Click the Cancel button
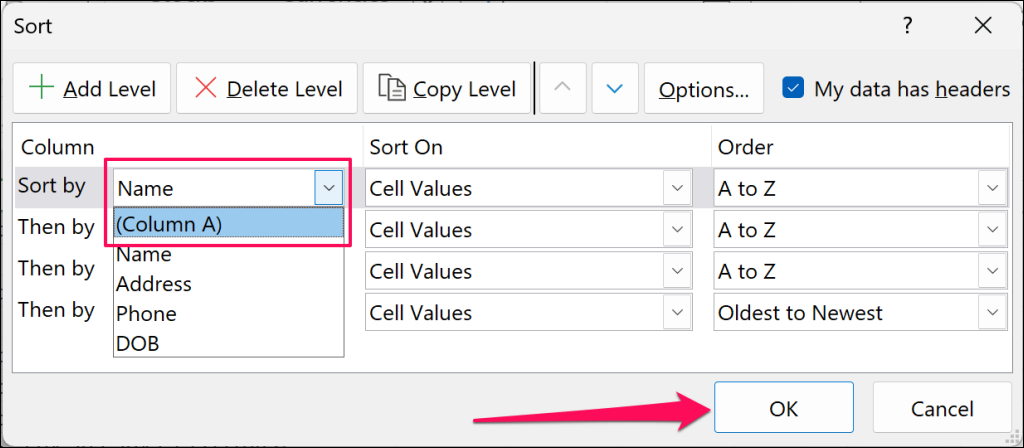 click(x=942, y=408)
